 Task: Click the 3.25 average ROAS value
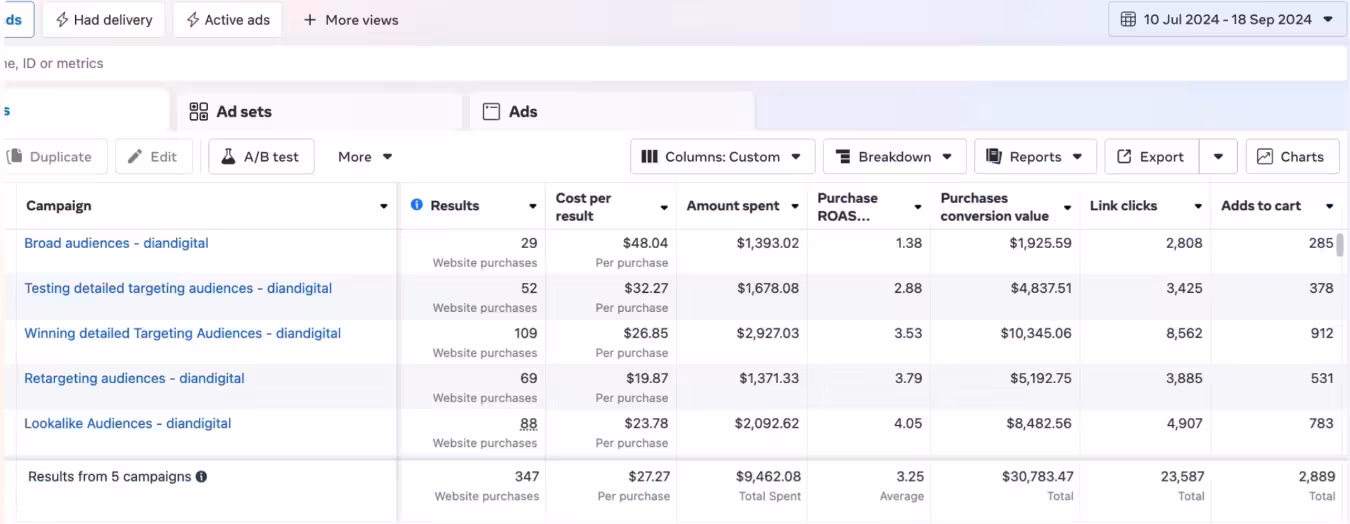(x=910, y=477)
